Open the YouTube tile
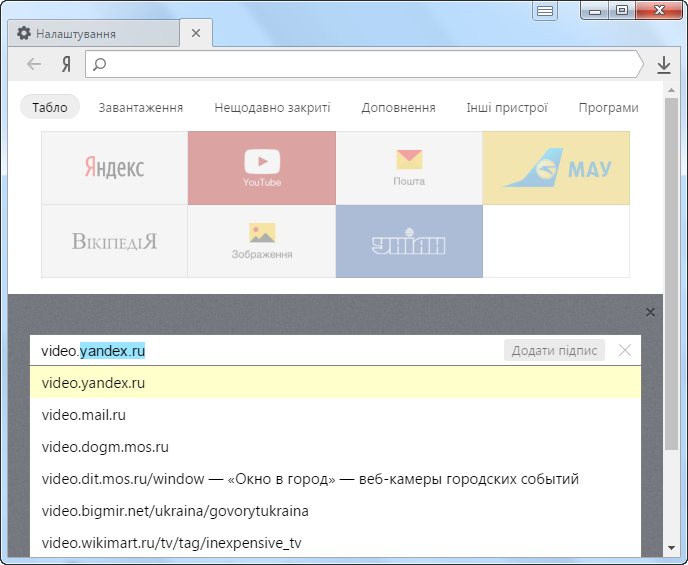This screenshot has width=688, height=565. [262, 168]
